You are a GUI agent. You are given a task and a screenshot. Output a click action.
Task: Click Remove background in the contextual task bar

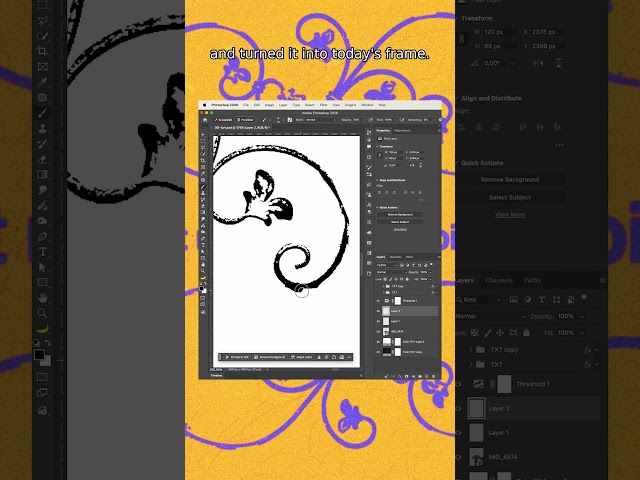270,357
